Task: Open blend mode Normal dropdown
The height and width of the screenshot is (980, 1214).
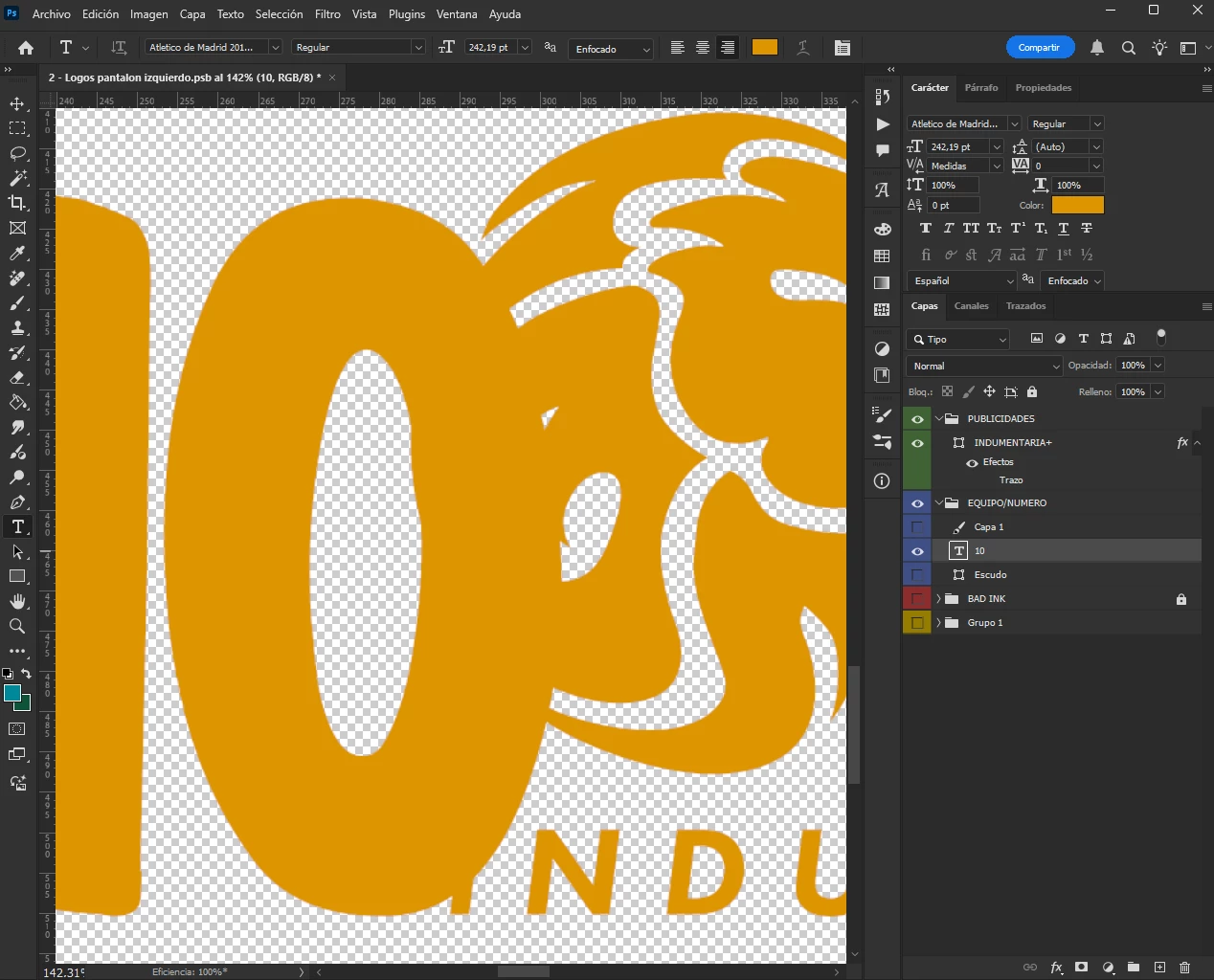Action: click(984, 366)
